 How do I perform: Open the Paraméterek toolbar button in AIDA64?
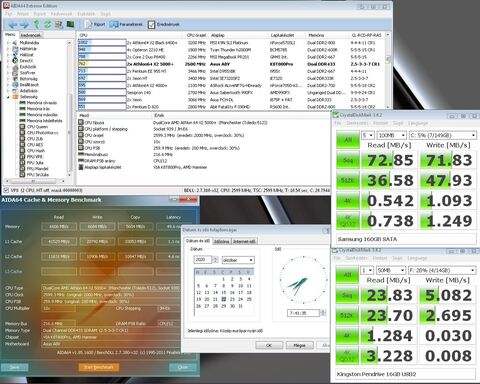[x=126, y=24]
